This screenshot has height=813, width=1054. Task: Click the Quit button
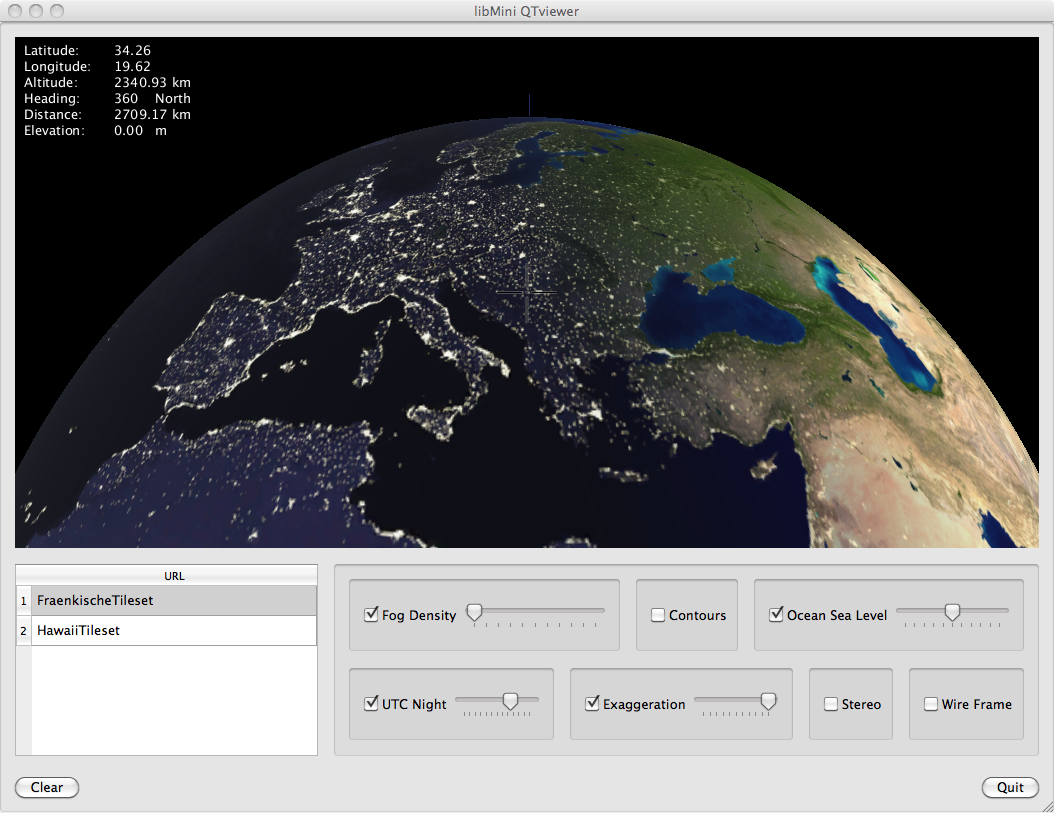point(1010,787)
